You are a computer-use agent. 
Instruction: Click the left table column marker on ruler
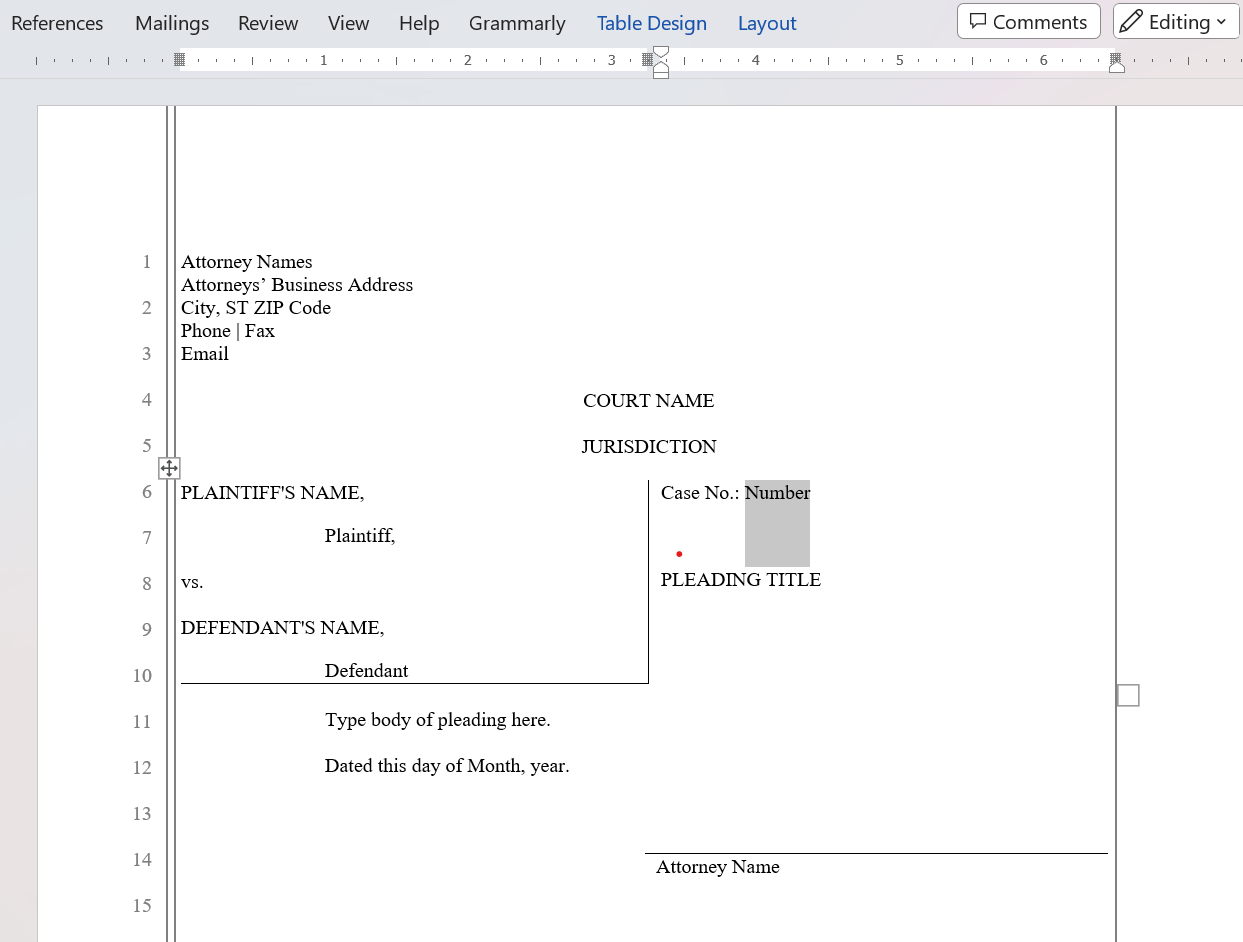(x=180, y=60)
